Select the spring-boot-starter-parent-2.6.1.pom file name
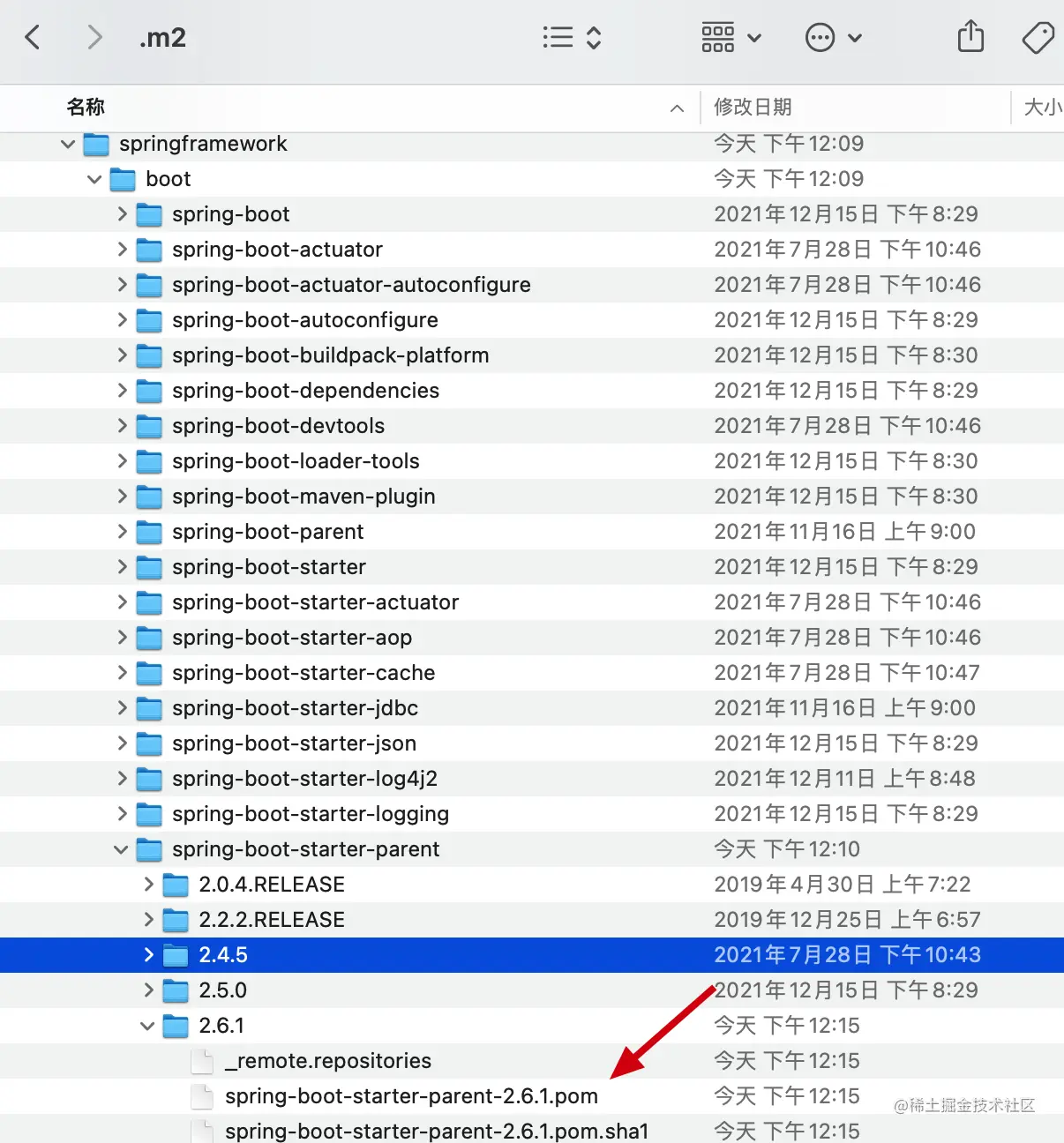This screenshot has width=1064, height=1143. 411,1096
